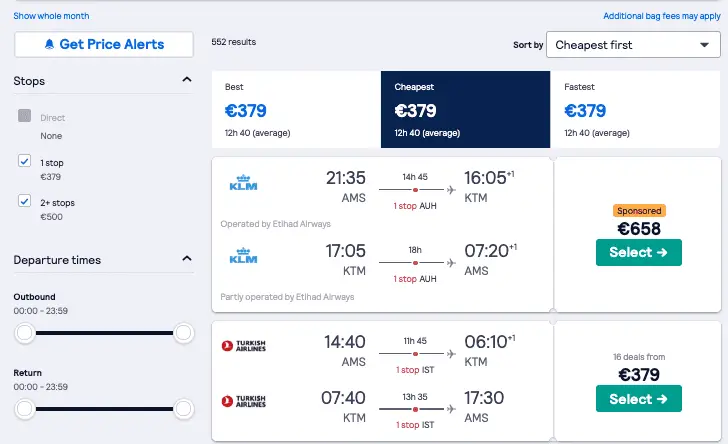Switch to the Best €379 tab
The width and height of the screenshot is (728, 444).
(x=296, y=109)
